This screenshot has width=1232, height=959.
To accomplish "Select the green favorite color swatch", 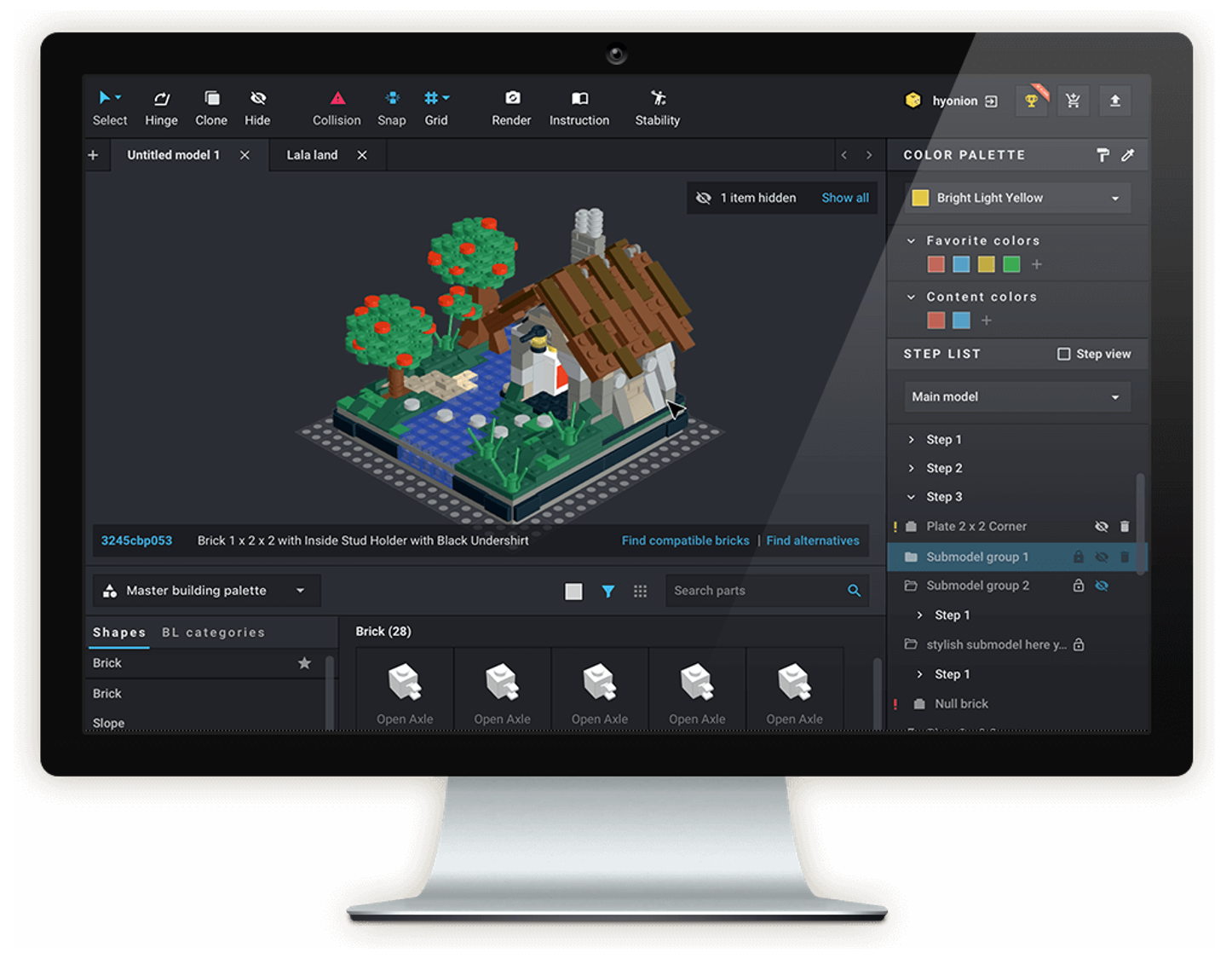I will pos(1011,264).
